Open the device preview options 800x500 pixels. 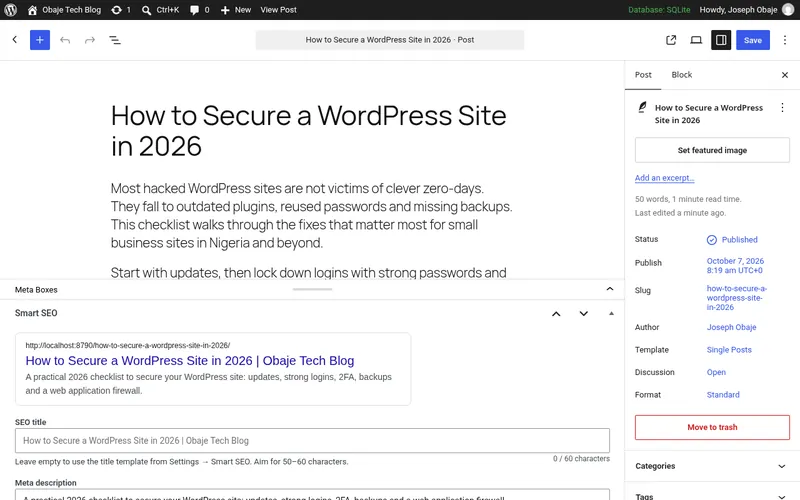click(x=696, y=40)
